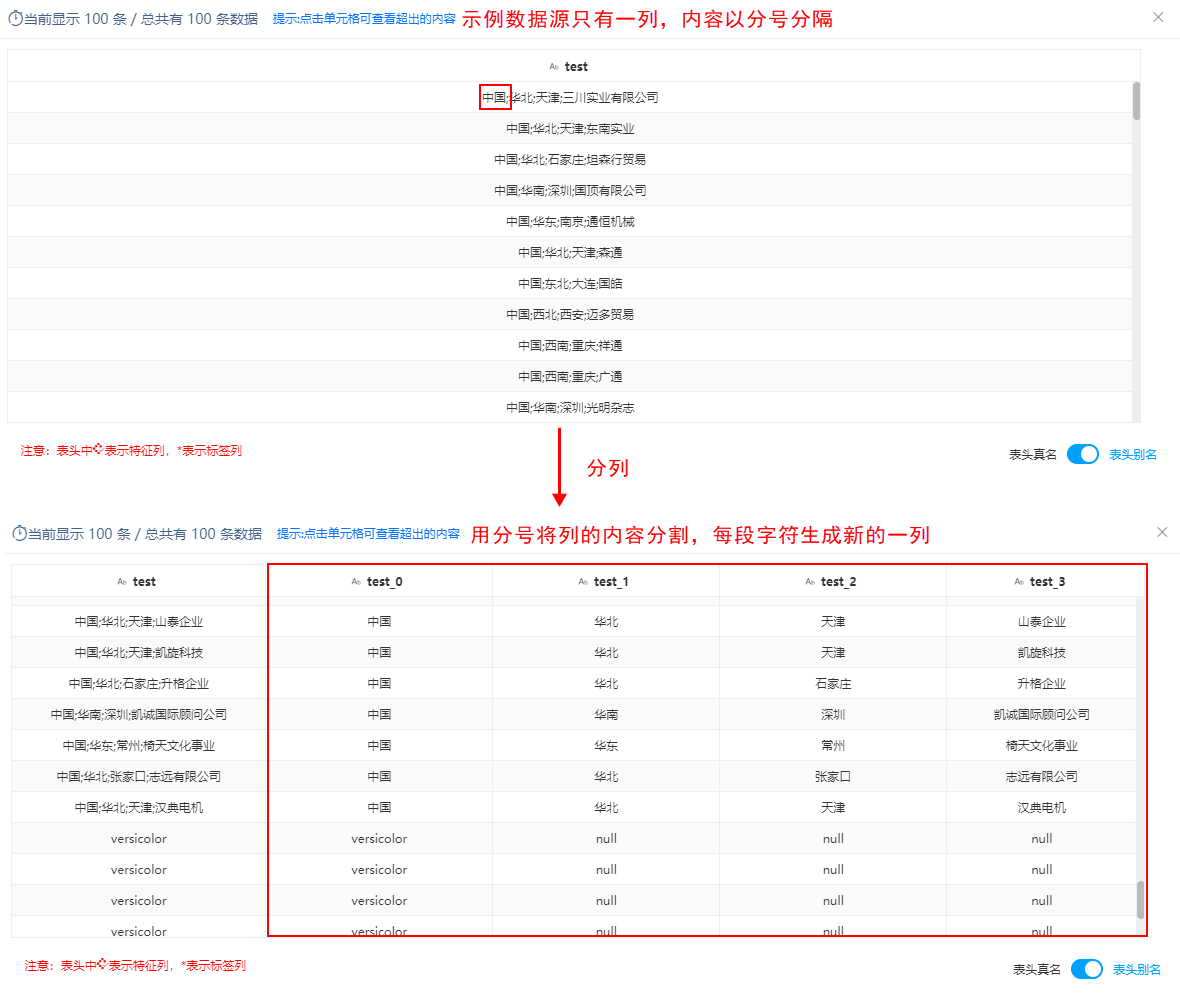The width and height of the screenshot is (1180, 1004).
Task: Click row count text in upper panel
Action: (141, 19)
